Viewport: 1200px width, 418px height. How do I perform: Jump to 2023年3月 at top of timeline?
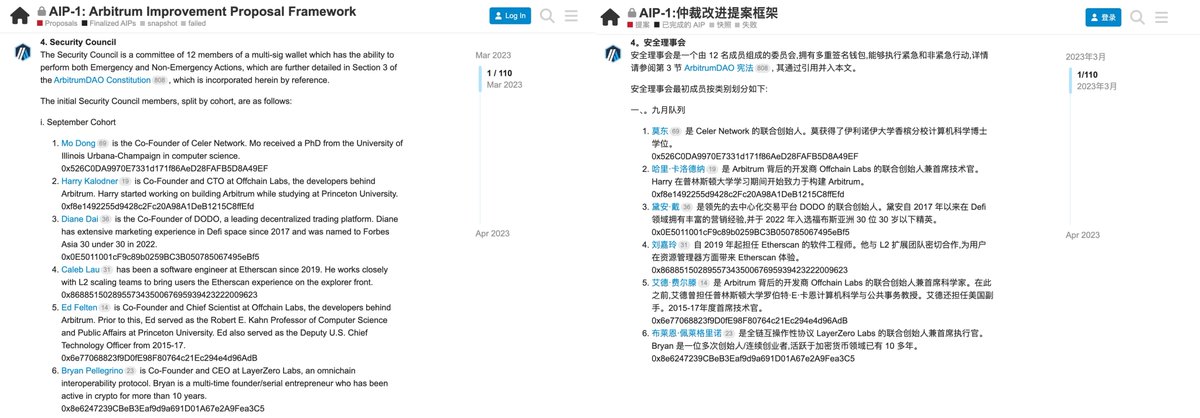[x=1087, y=57]
